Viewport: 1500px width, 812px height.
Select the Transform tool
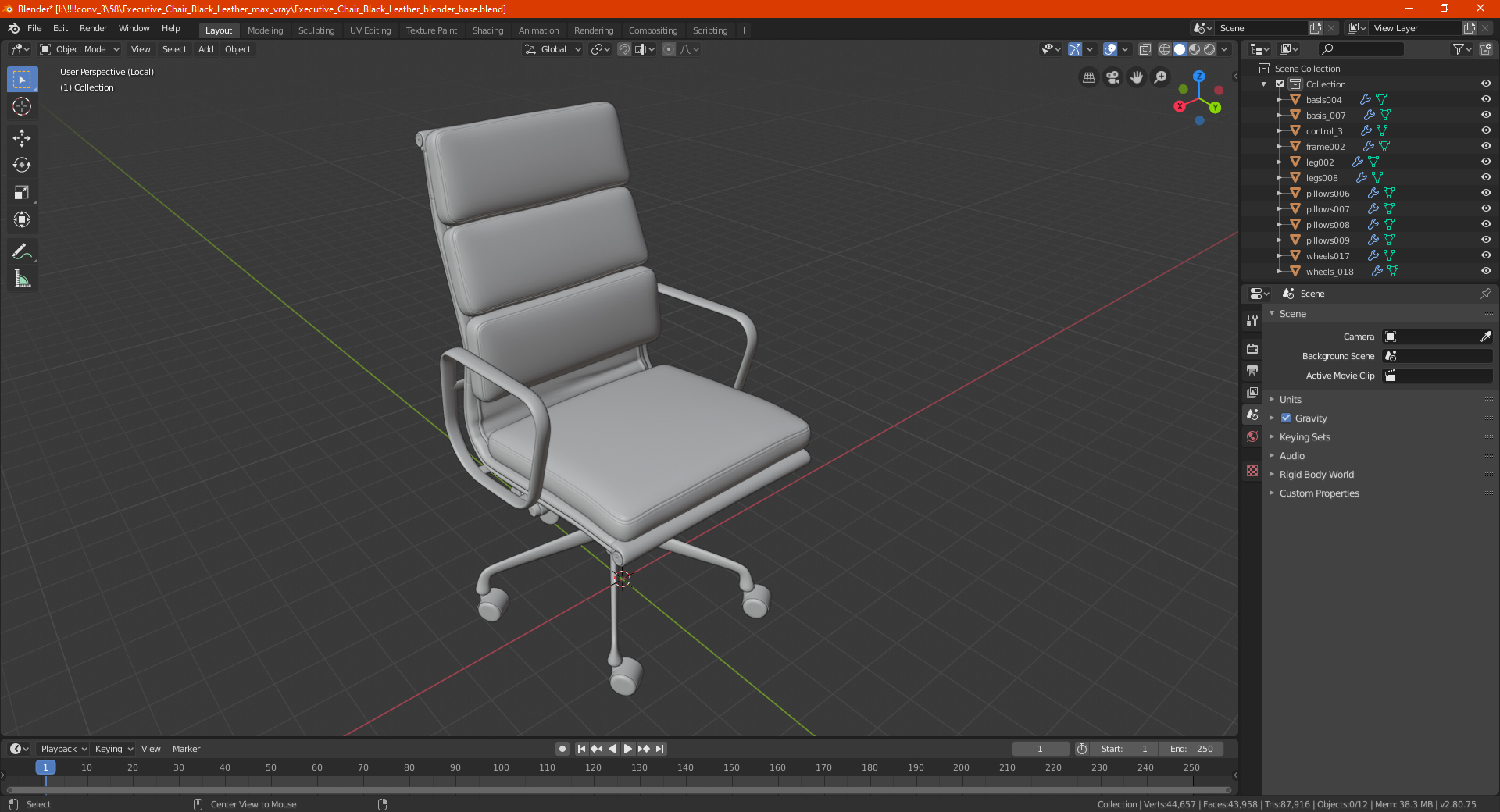[x=22, y=220]
